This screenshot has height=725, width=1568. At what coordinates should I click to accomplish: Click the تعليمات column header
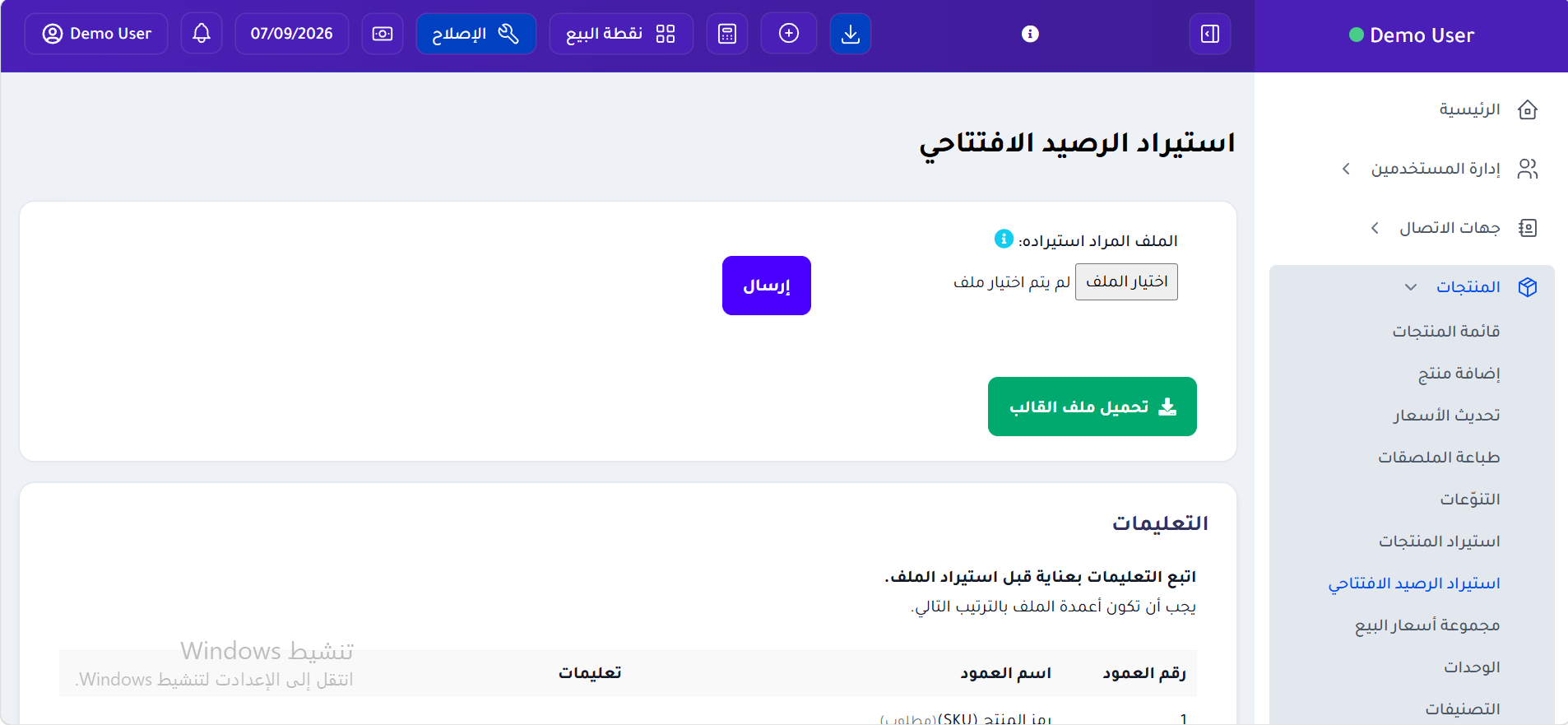(x=590, y=673)
